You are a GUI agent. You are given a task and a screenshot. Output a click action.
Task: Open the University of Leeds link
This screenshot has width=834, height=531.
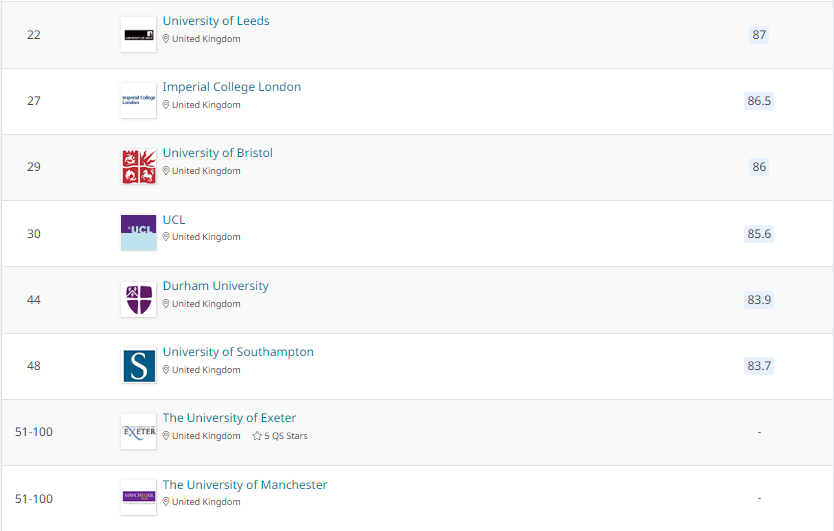(216, 21)
